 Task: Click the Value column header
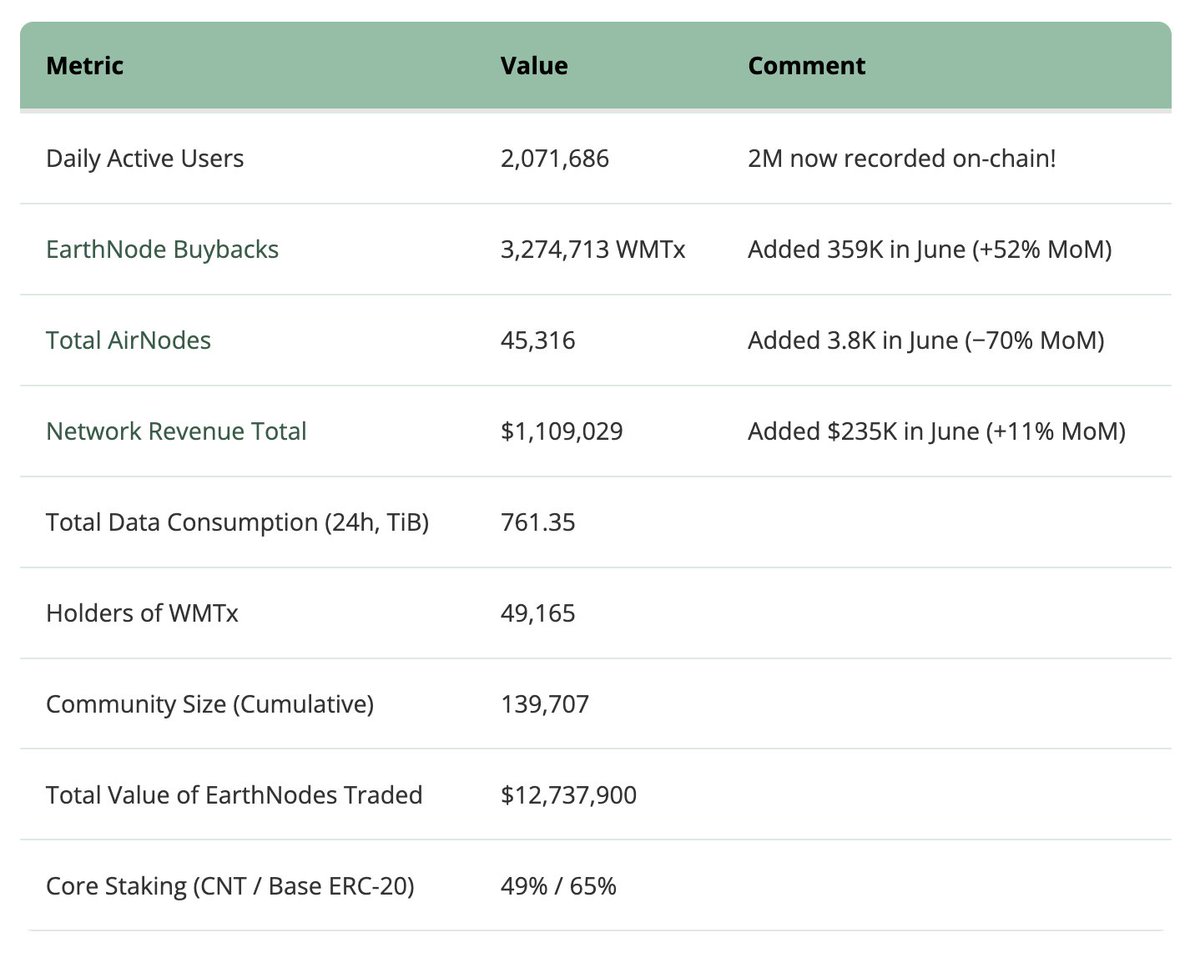(x=534, y=65)
